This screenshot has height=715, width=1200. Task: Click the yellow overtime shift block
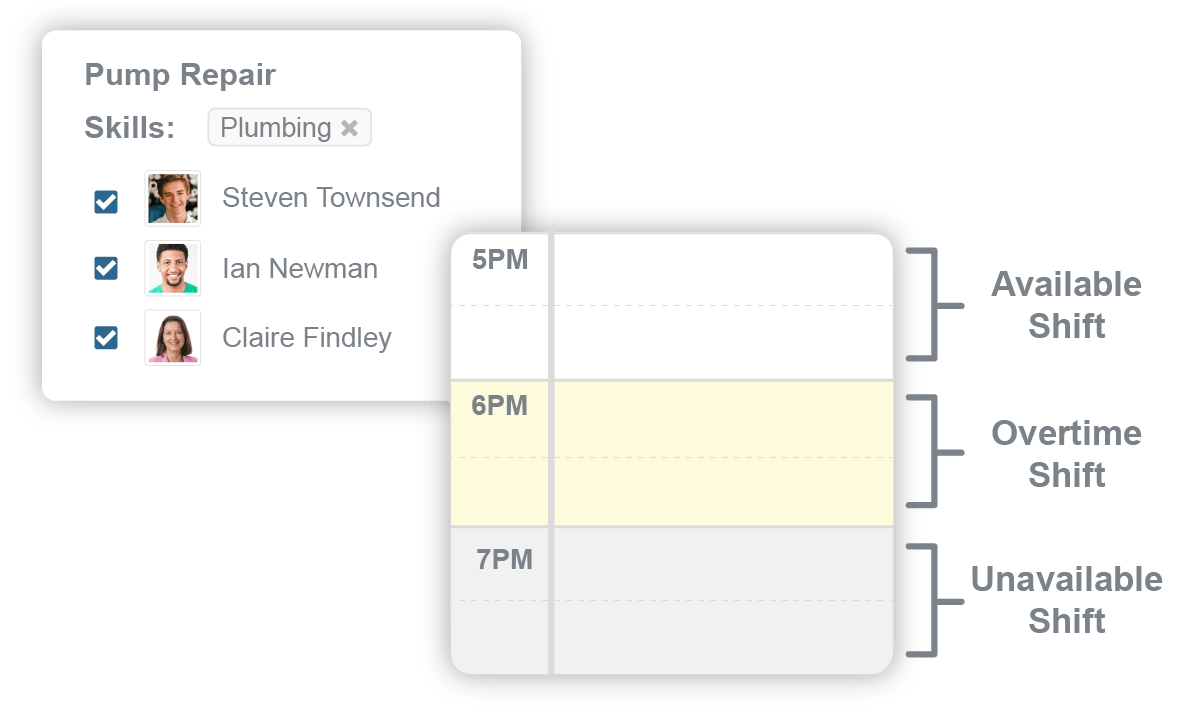(x=720, y=450)
